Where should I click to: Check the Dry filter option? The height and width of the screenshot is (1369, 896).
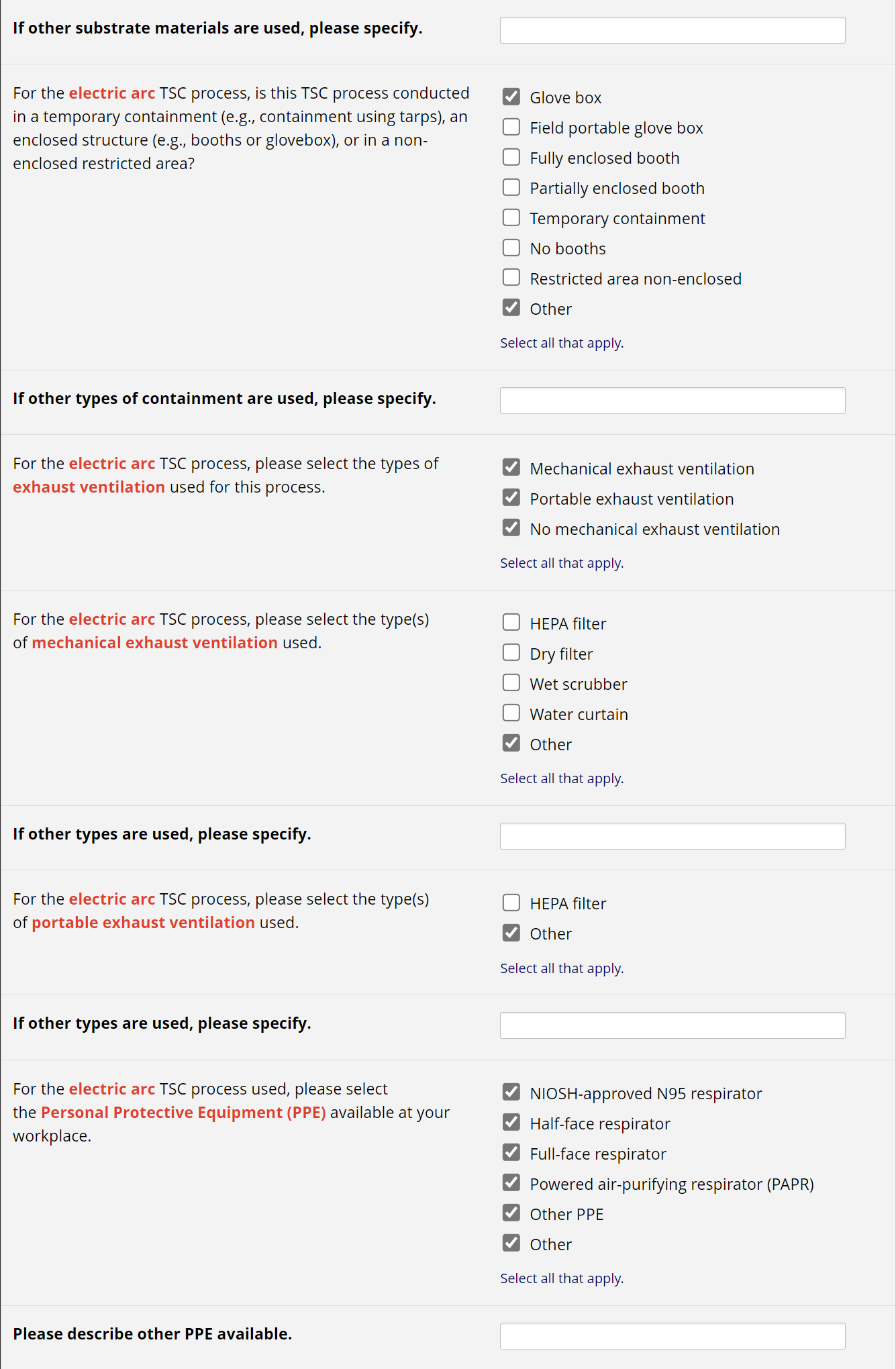(511, 653)
